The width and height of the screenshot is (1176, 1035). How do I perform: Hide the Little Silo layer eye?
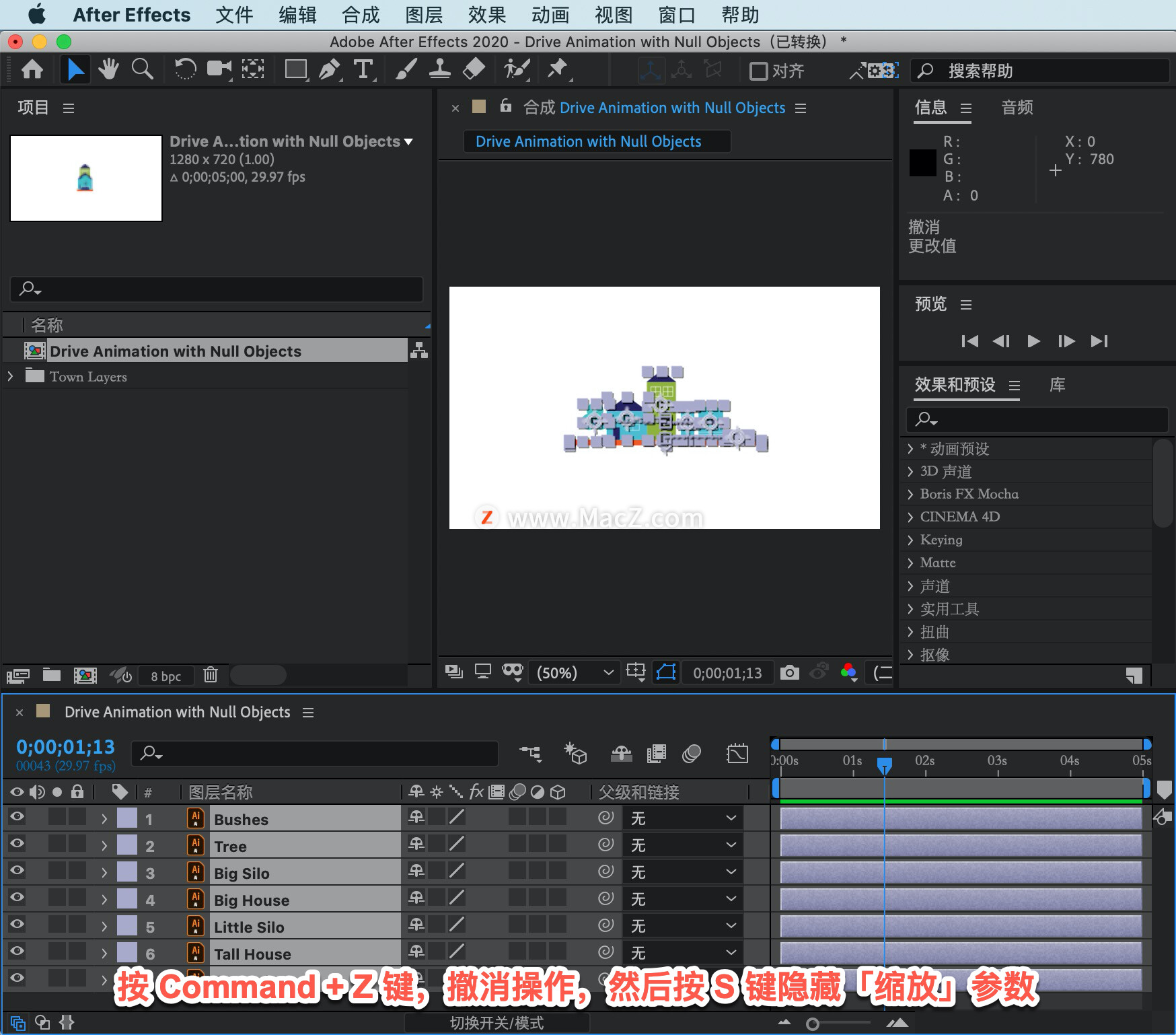coord(17,925)
